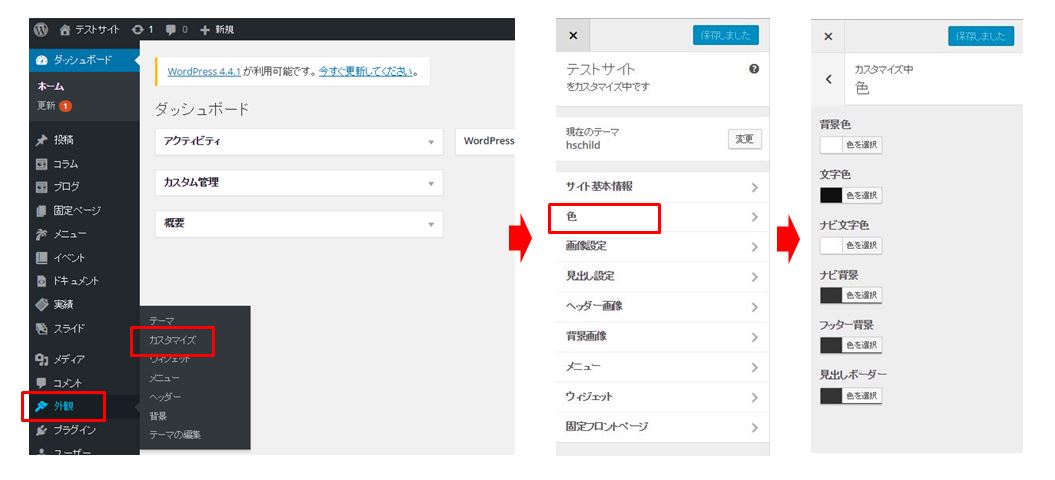This screenshot has height=480, width=1055.
Task: Click the コメント comment icon
Action: pos(42,383)
